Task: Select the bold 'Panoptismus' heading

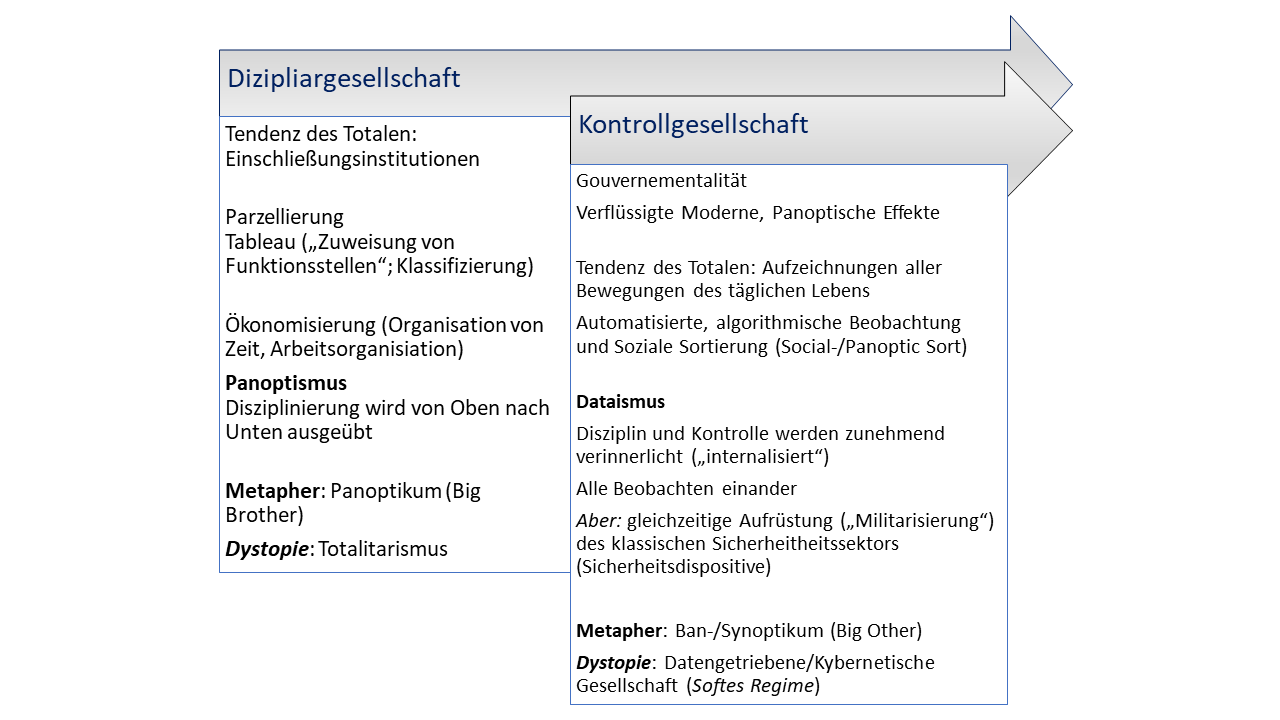Action: (286, 383)
